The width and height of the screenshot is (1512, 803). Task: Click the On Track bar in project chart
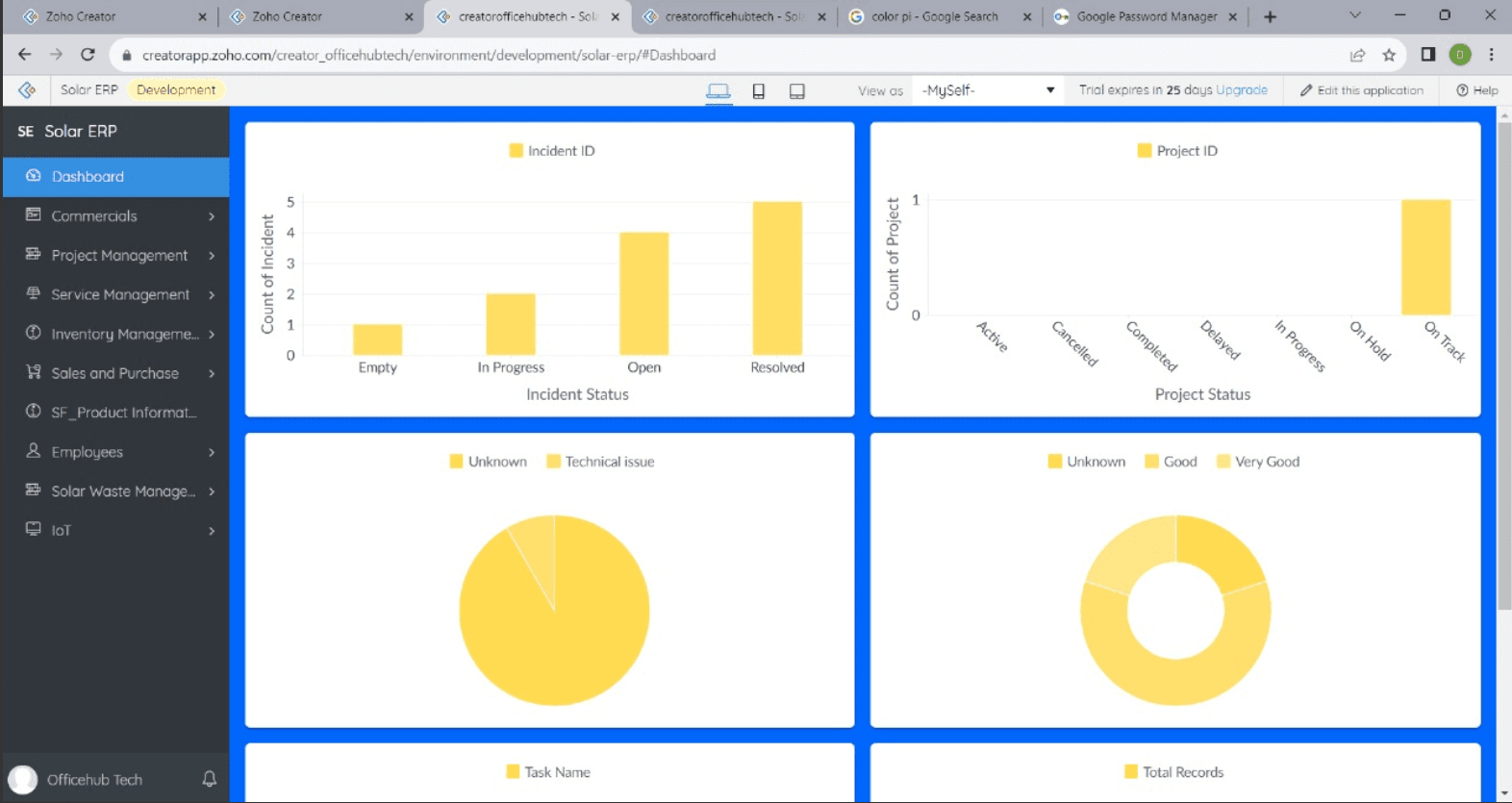[x=1426, y=258]
